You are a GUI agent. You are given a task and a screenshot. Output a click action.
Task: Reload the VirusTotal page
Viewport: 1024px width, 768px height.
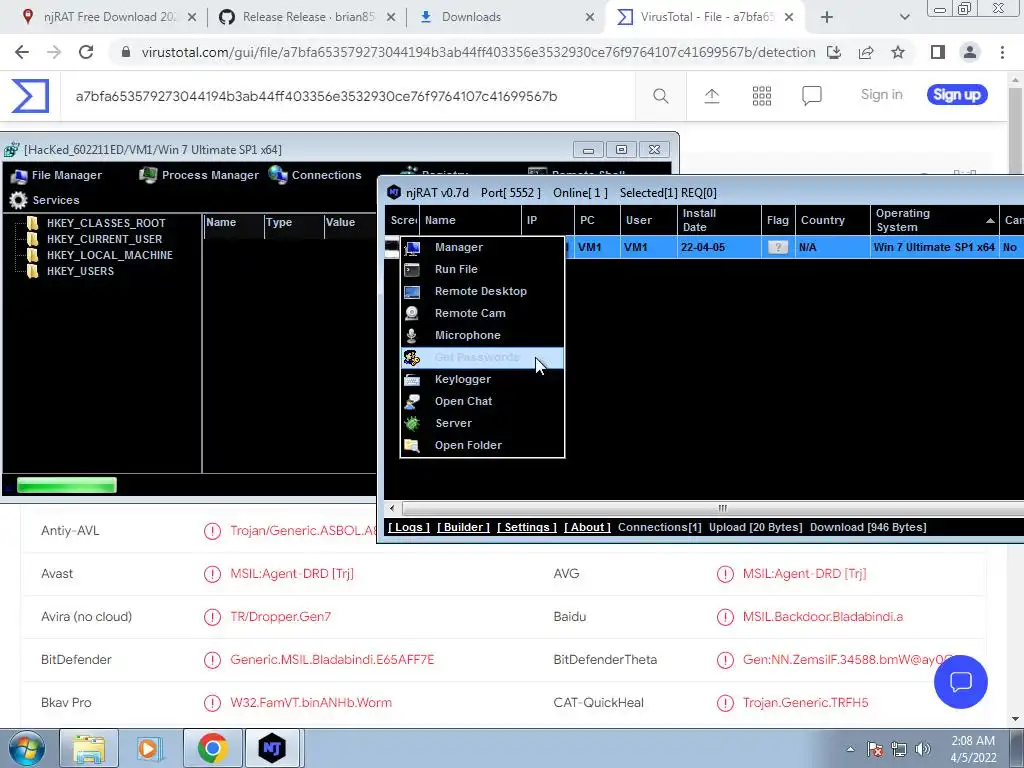[x=86, y=52]
